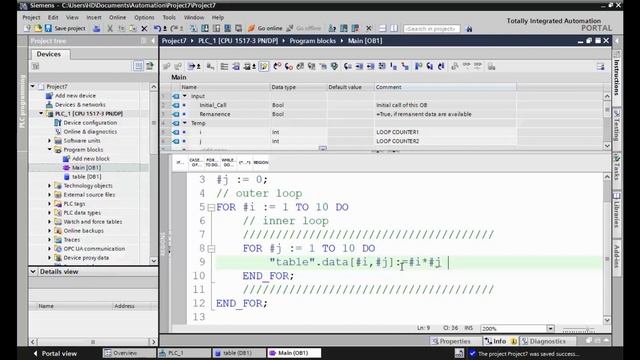
Task: Click the Indent text icon in the editor toolbar
Action: click(359, 66)
